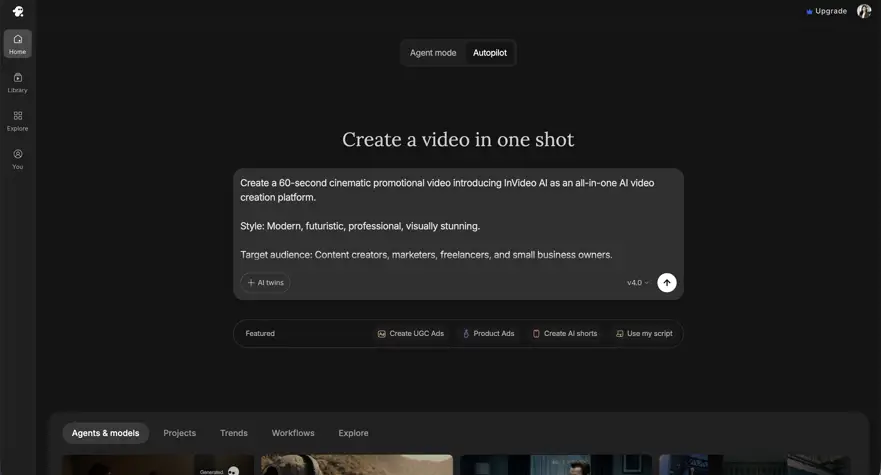This screenshot has width=881, height=475.
Task: Select the Projects tab
Action: 180,433
